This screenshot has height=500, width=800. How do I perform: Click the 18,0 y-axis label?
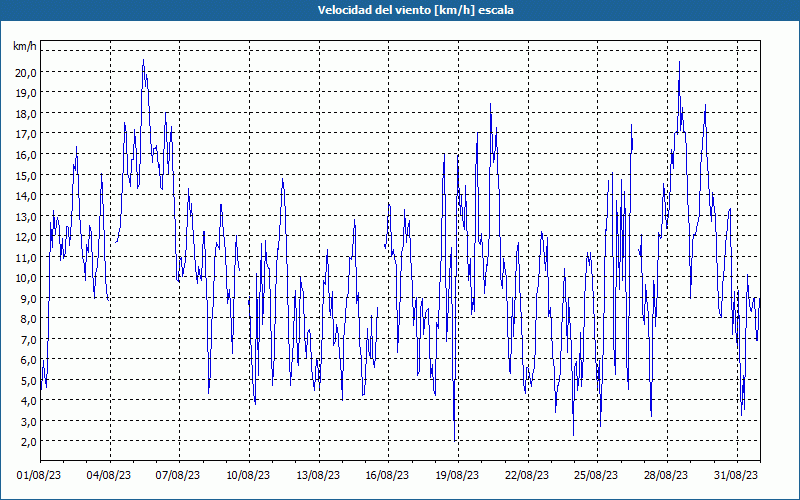click(x=26, y=114)
